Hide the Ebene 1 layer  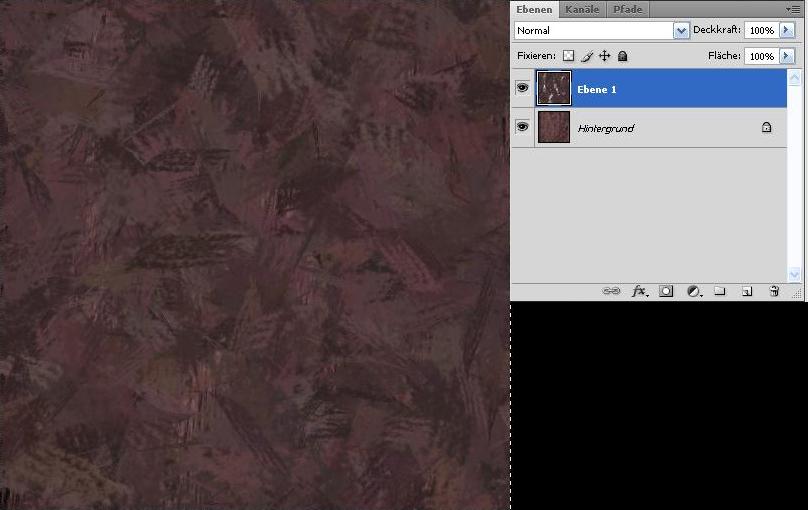(x=522, y=88)
